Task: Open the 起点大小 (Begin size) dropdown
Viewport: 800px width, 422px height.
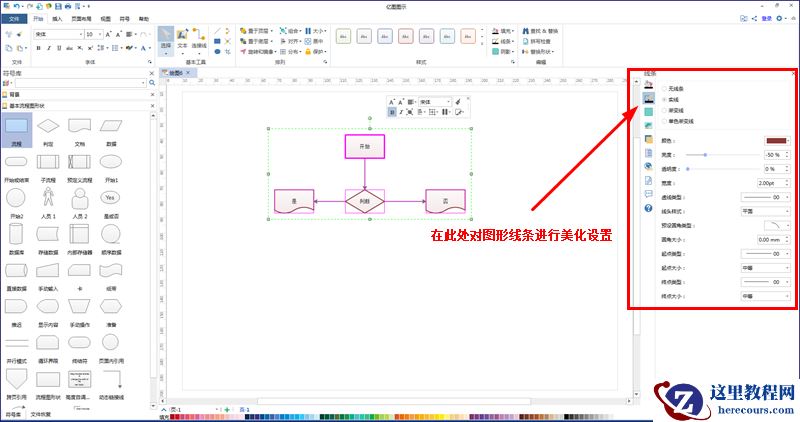Action: point(765,268)
